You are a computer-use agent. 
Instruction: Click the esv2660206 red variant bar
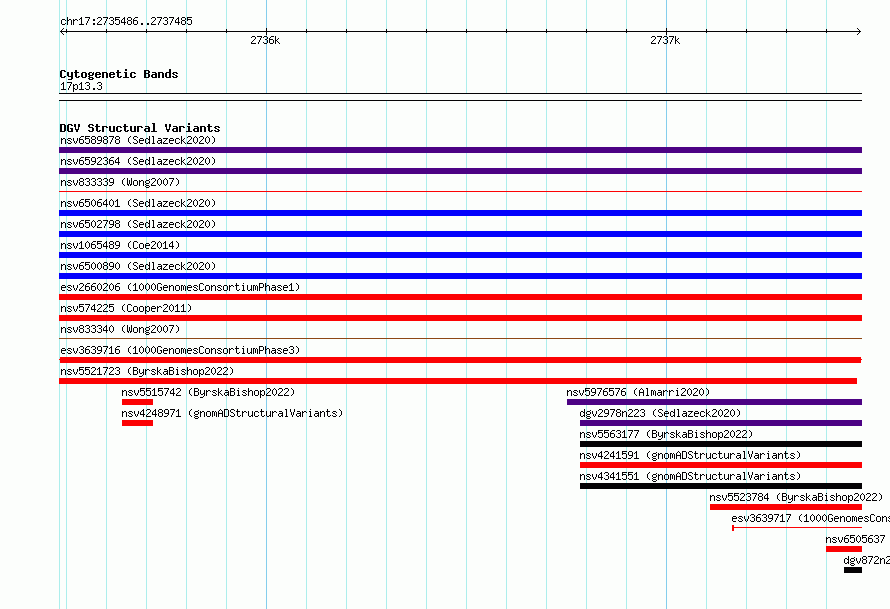click(460, 297)
